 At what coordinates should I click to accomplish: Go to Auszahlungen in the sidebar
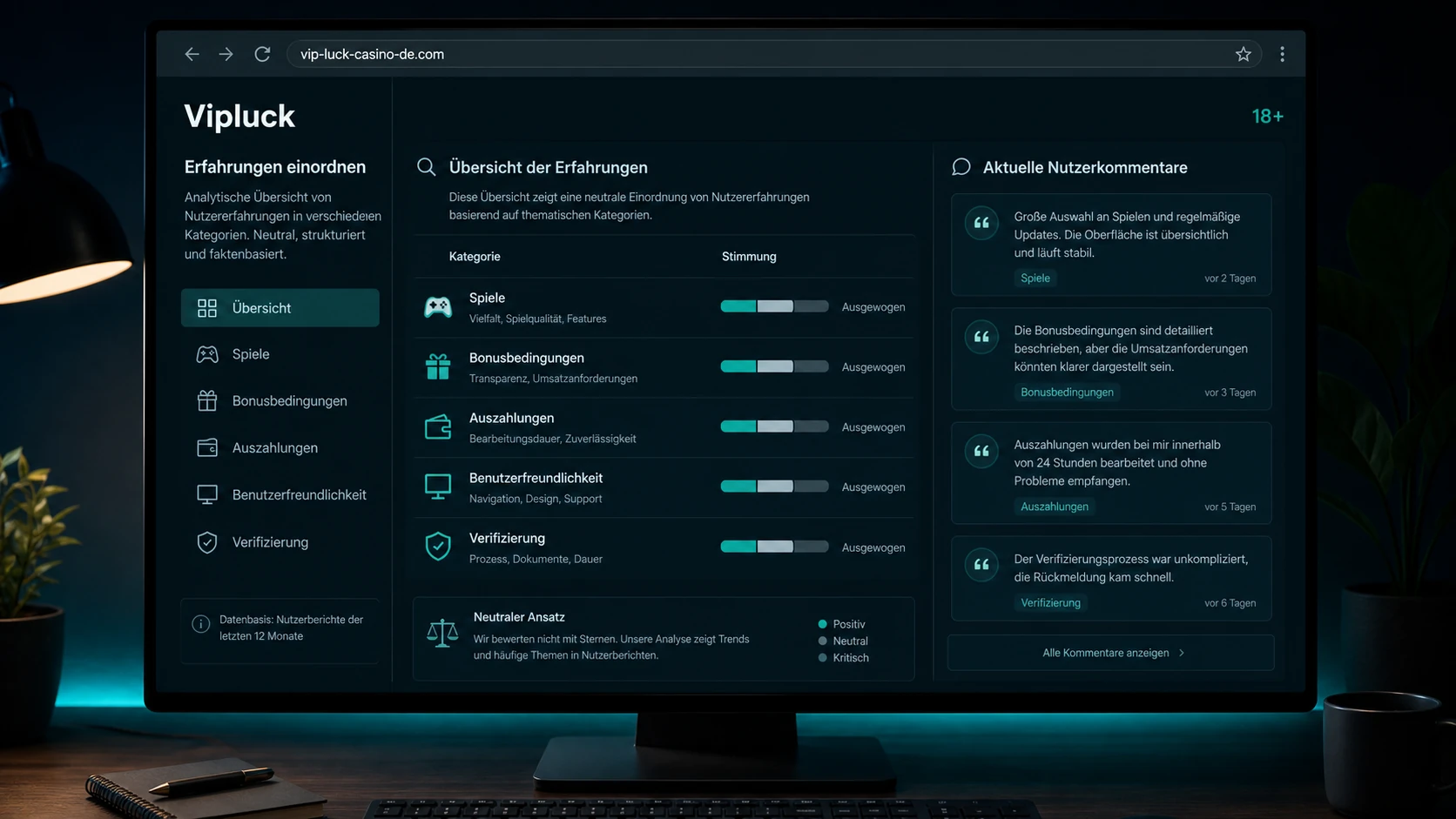(280, 448)
